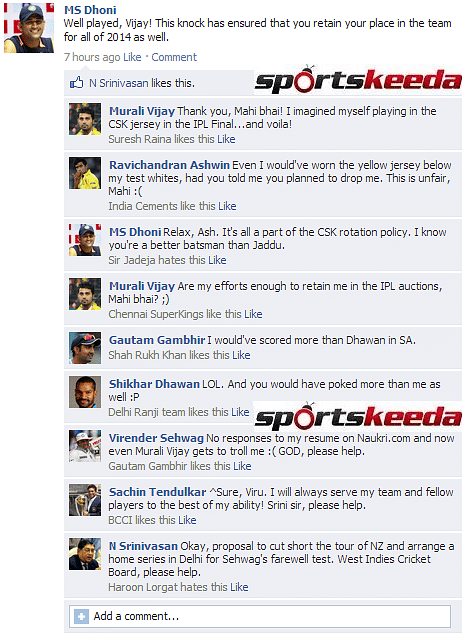Click the thumbs-up icon beside N Srinivasan
The width and height of the screenshot is (466, 638).
pos(77,83)
